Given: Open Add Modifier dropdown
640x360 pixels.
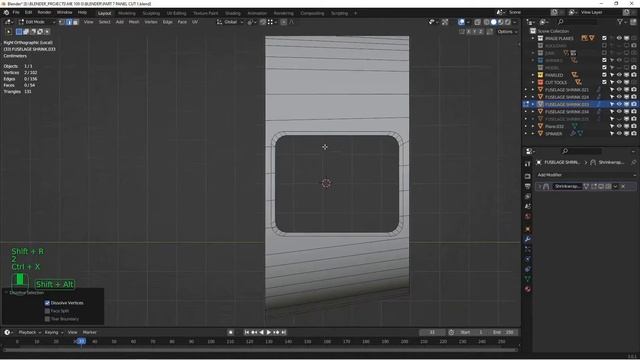Looking at the screenshot, I should coord(587,175).
